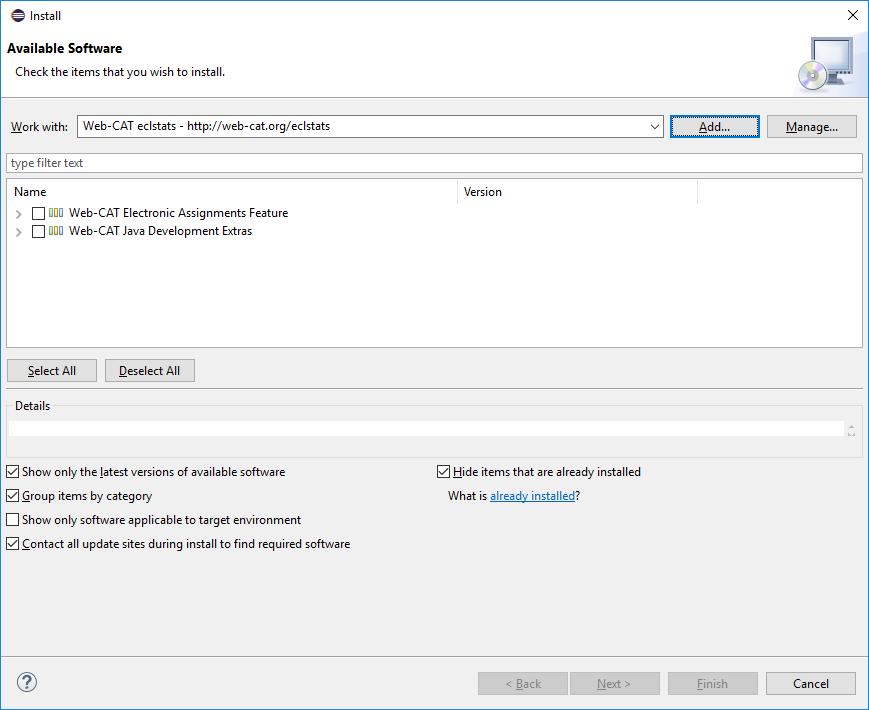Click the Help icon at bottom left
The image size is (869, 710).
(x=26, y=682)
